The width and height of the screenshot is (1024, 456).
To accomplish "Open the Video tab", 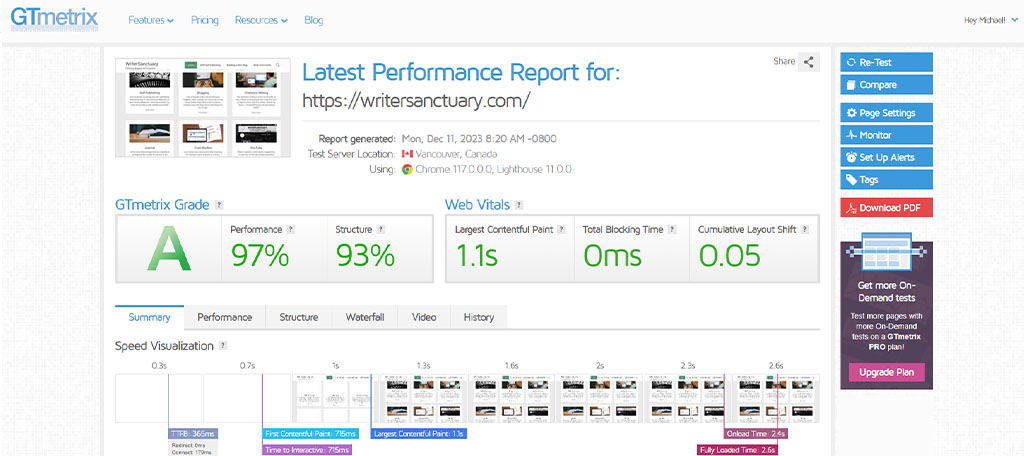I will (x=424, y=317).
